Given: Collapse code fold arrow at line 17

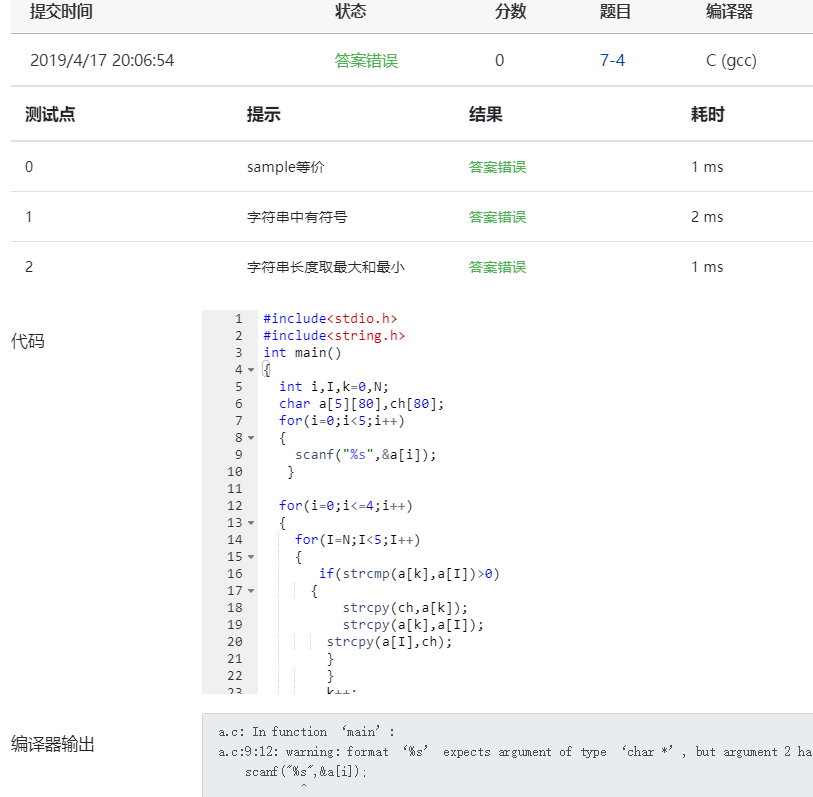Looking at the screenshot, I should 251,591.
